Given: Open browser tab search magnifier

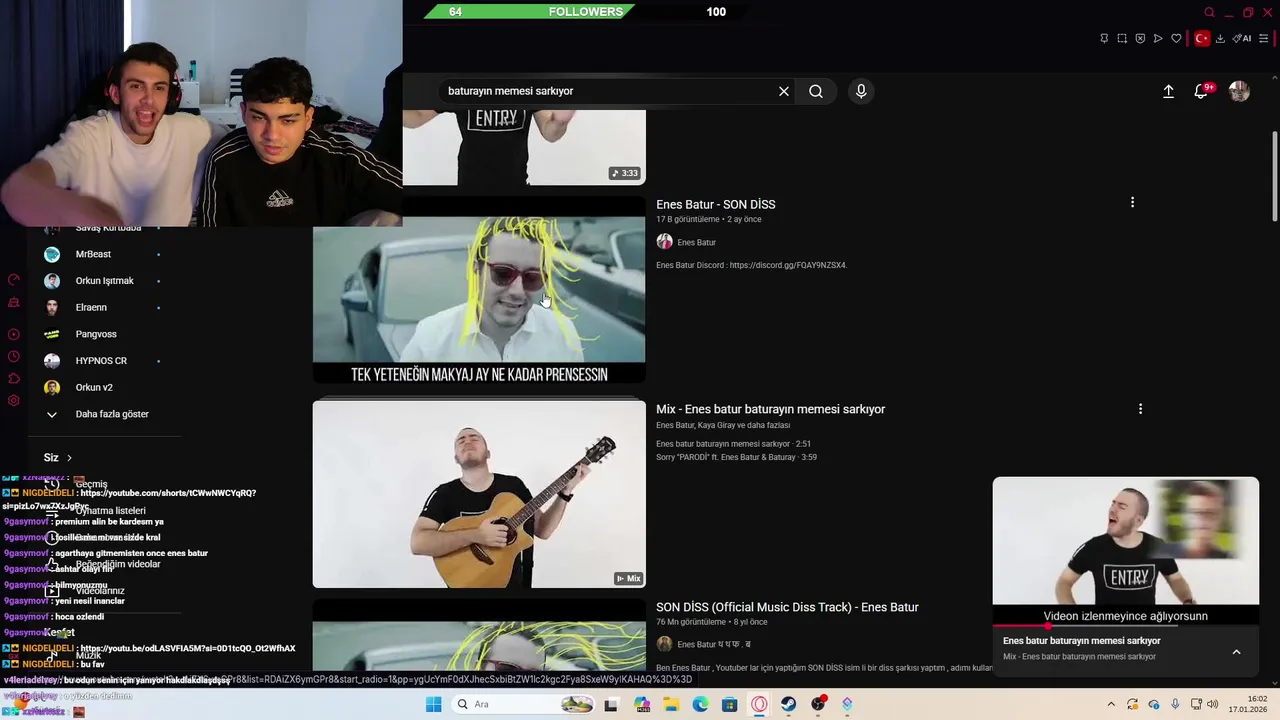Looking at the screenshot, I should pos(1209,12).
